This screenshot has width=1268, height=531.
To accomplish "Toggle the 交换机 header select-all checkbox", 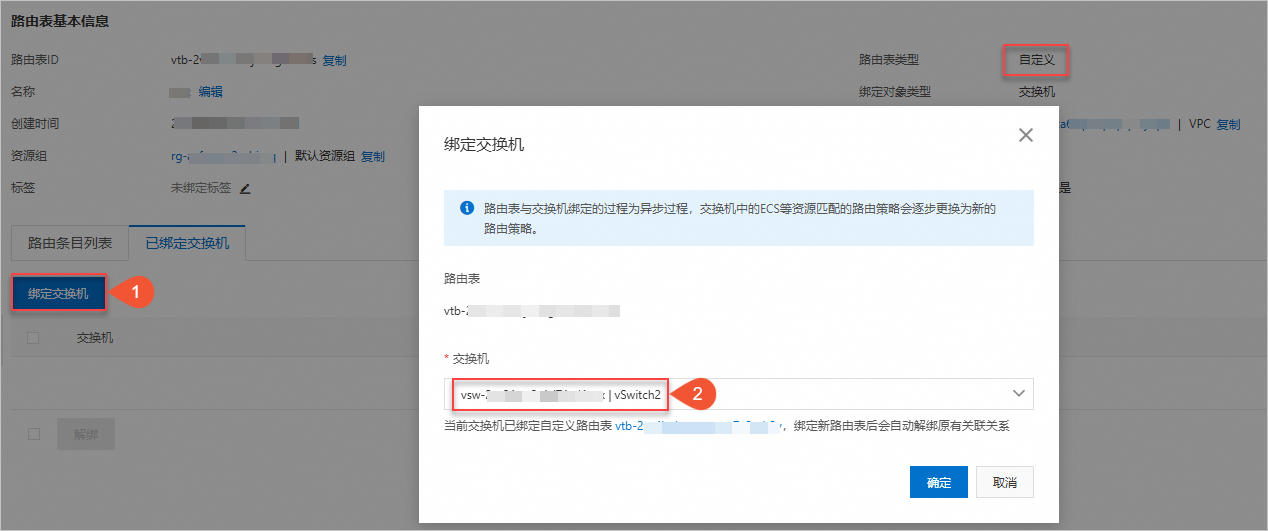I will [33, 338].
